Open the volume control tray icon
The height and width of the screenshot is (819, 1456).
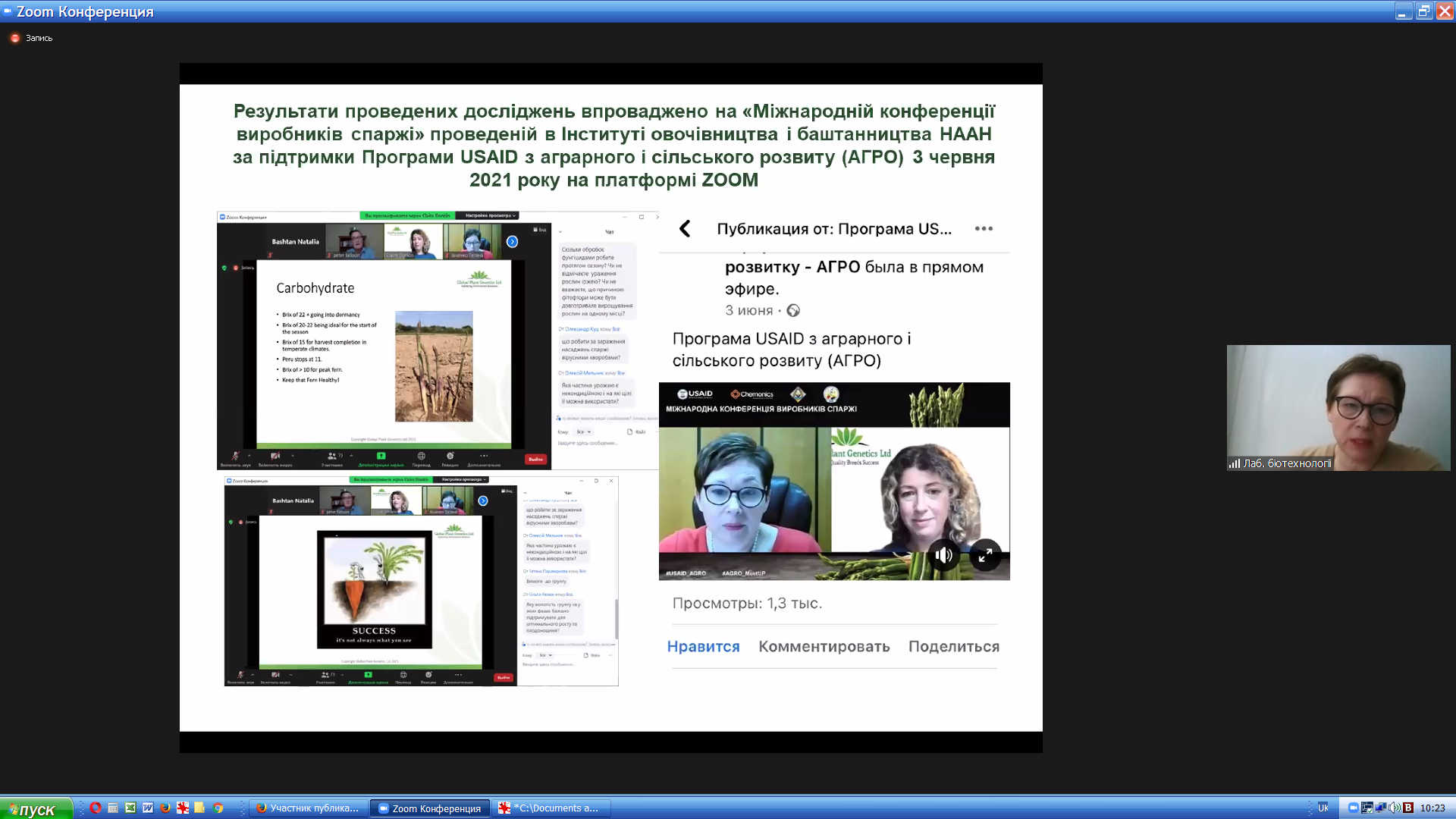(x=1395, y=808)
